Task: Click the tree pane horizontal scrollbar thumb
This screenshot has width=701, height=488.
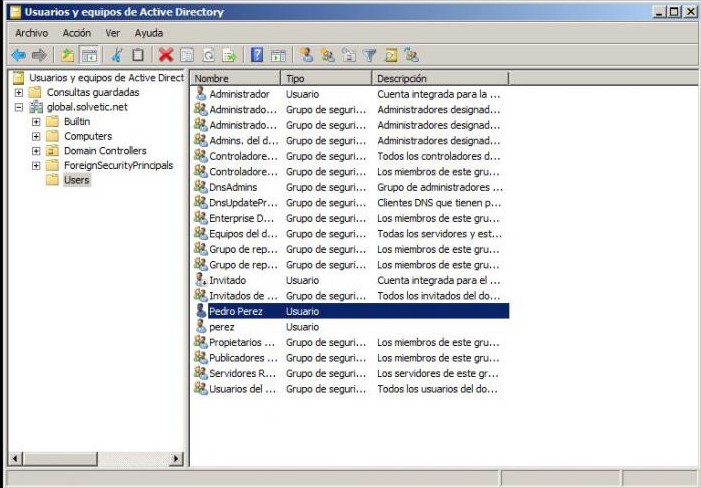Action: coord(60,459)
